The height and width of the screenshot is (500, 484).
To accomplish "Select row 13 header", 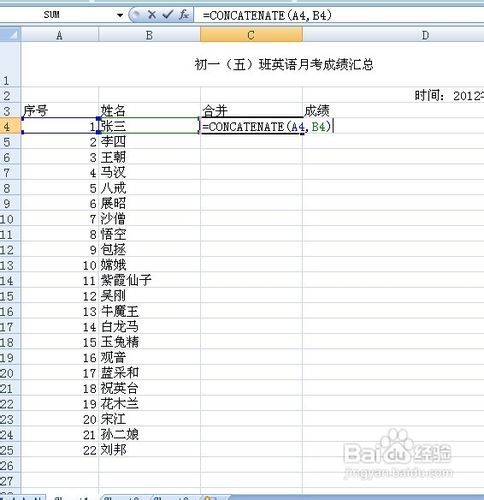I will pos(10,266).
